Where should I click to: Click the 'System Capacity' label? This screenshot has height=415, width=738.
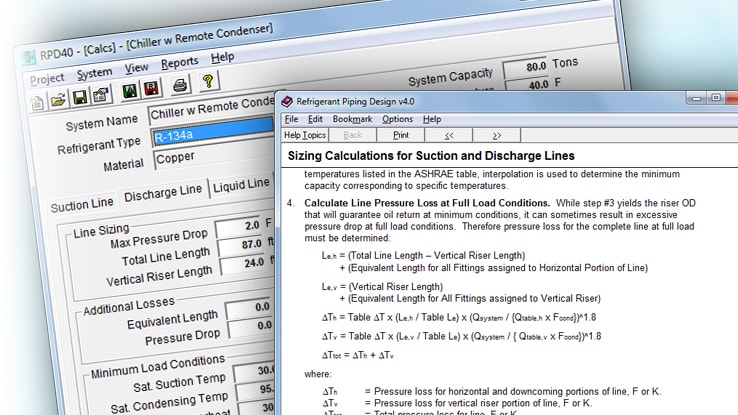[x=450, y=77]
